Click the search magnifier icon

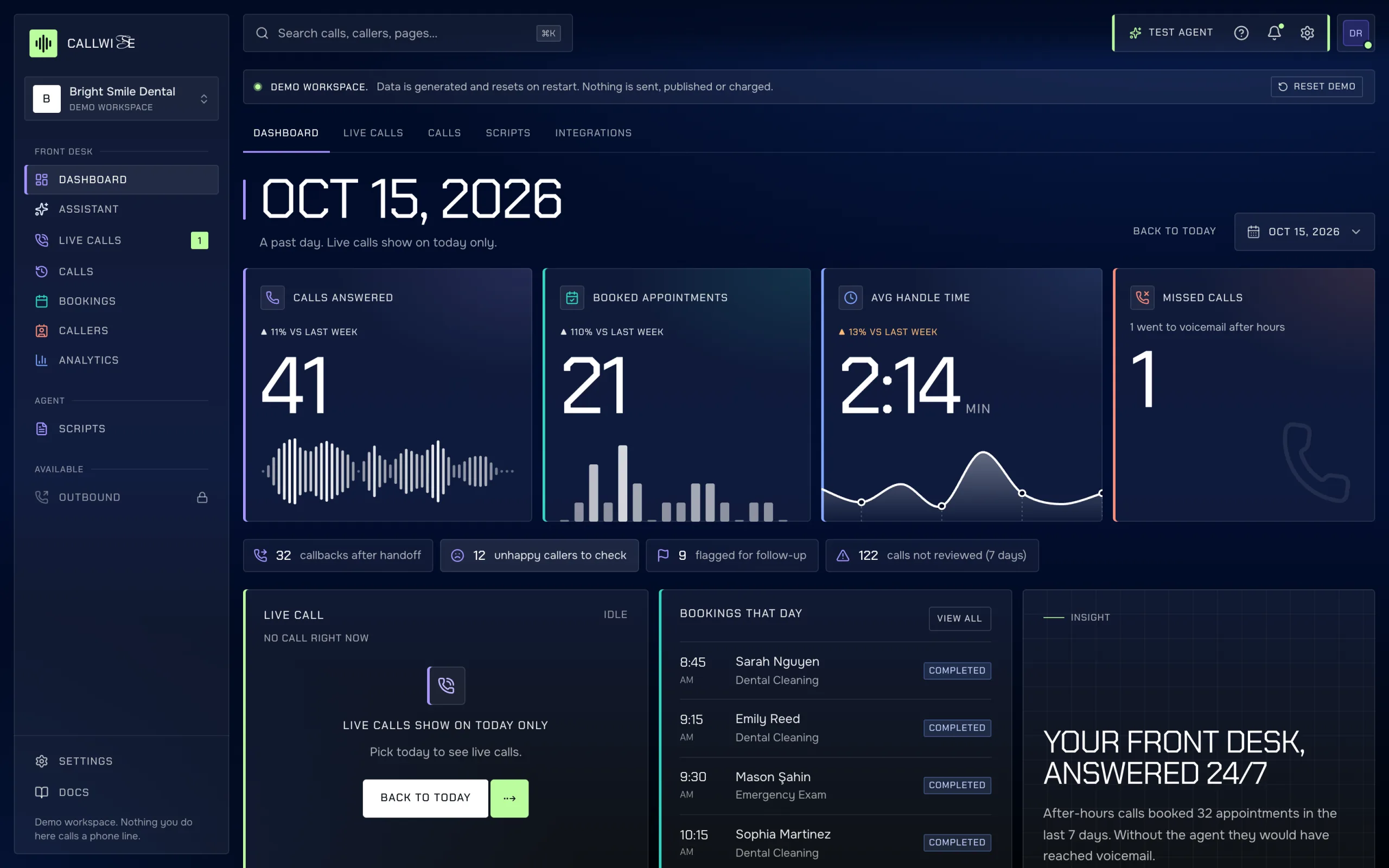pyautogui.click(x=262, y=33)
